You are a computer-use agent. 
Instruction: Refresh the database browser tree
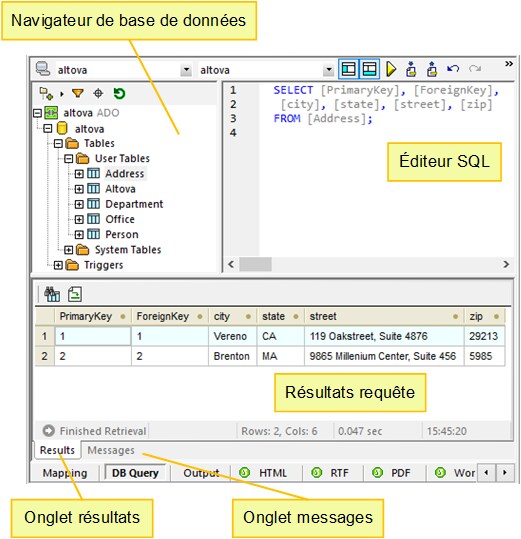[x=119, y=93]
